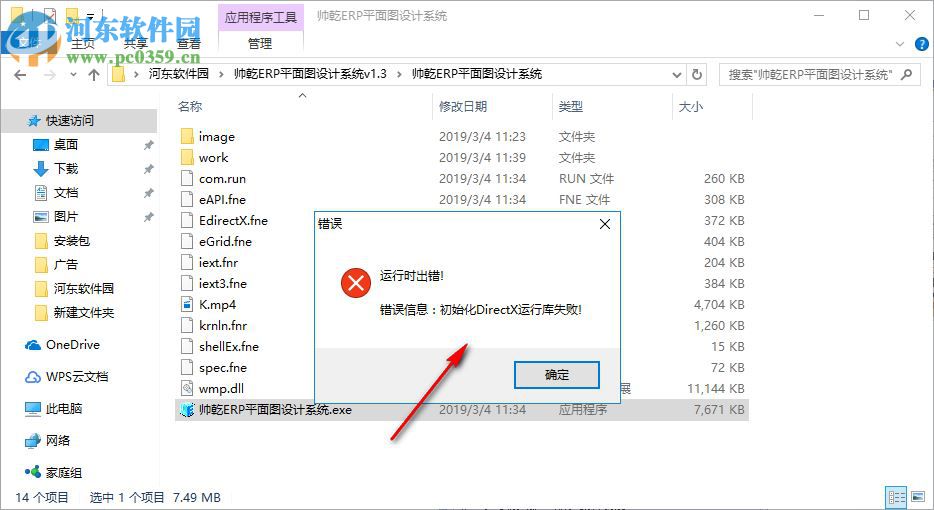Open 河东软件园 folder in sidebar

click(83, 288)
